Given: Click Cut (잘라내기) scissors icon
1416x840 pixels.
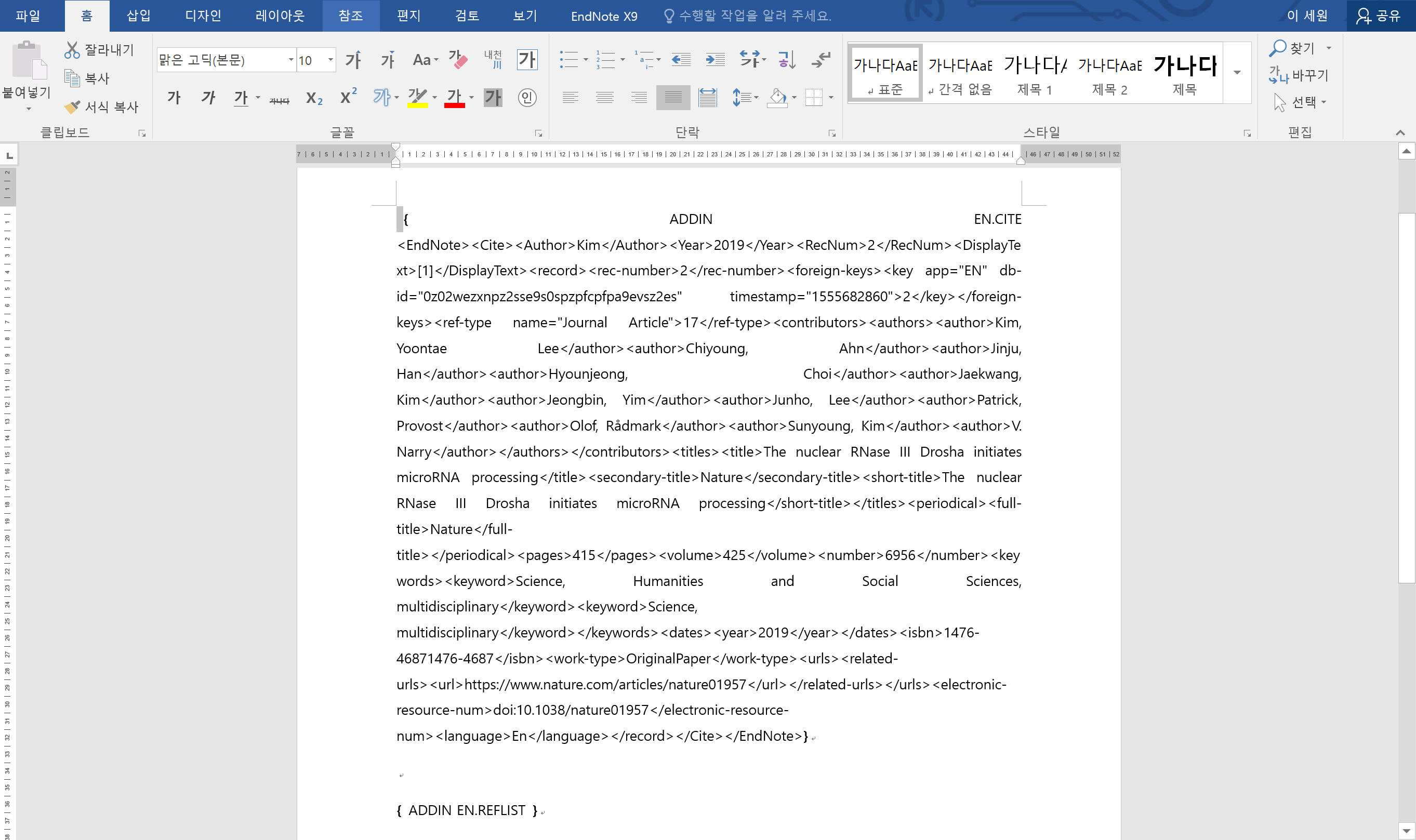Looking at the screenshot, I should 72,50.
